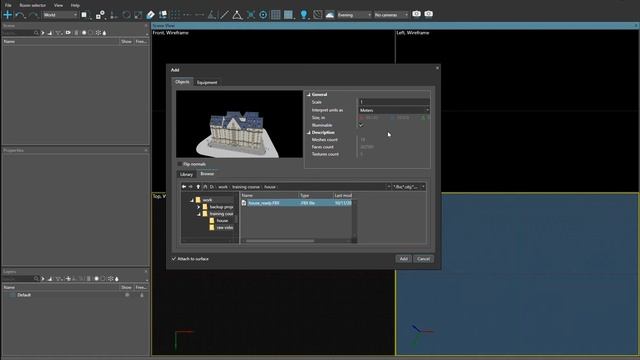Toggle the Illuminable checkbox

(x=361, y=125)
